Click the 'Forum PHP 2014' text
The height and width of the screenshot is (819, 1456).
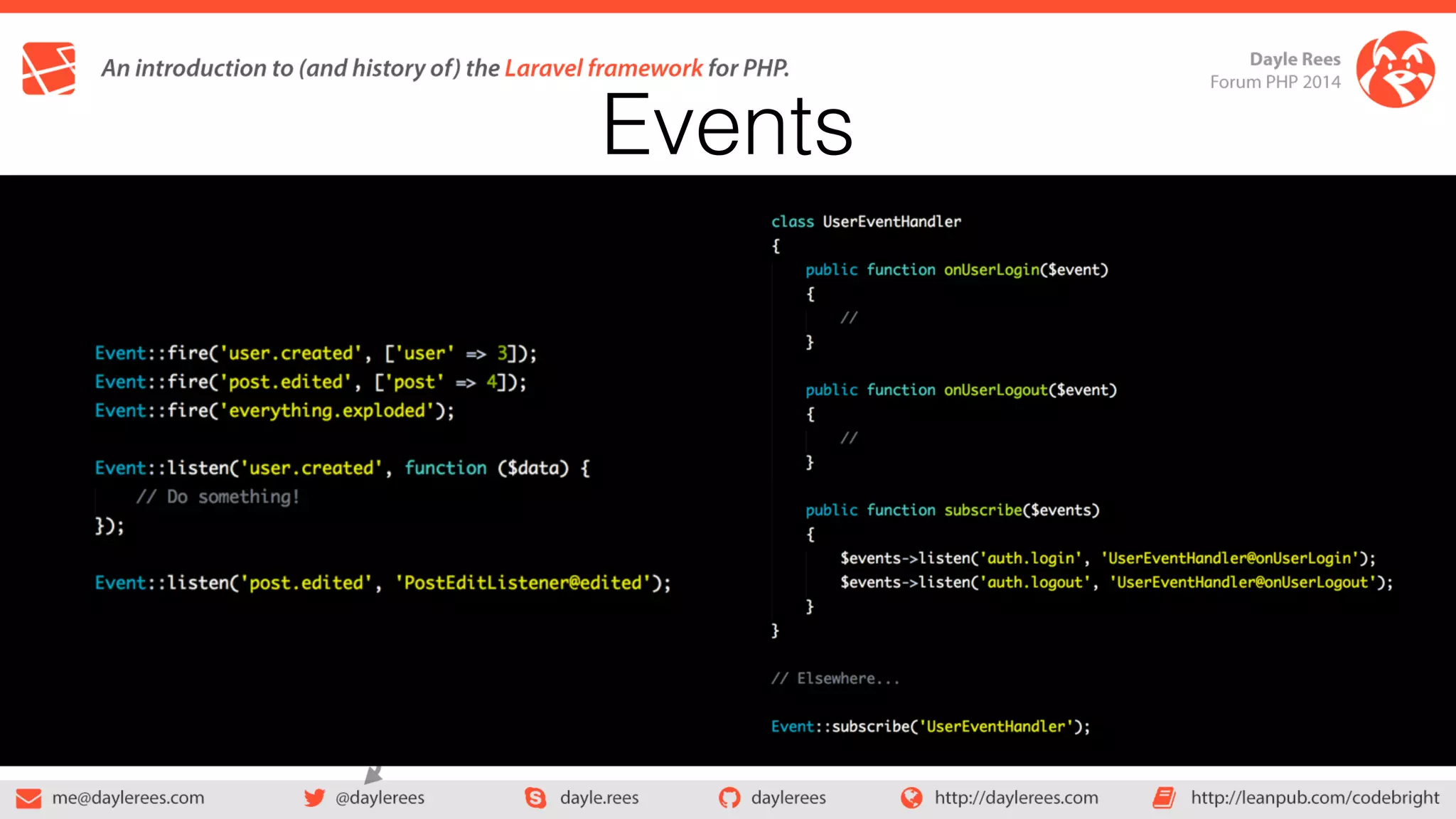click(x=1275, y=82)
